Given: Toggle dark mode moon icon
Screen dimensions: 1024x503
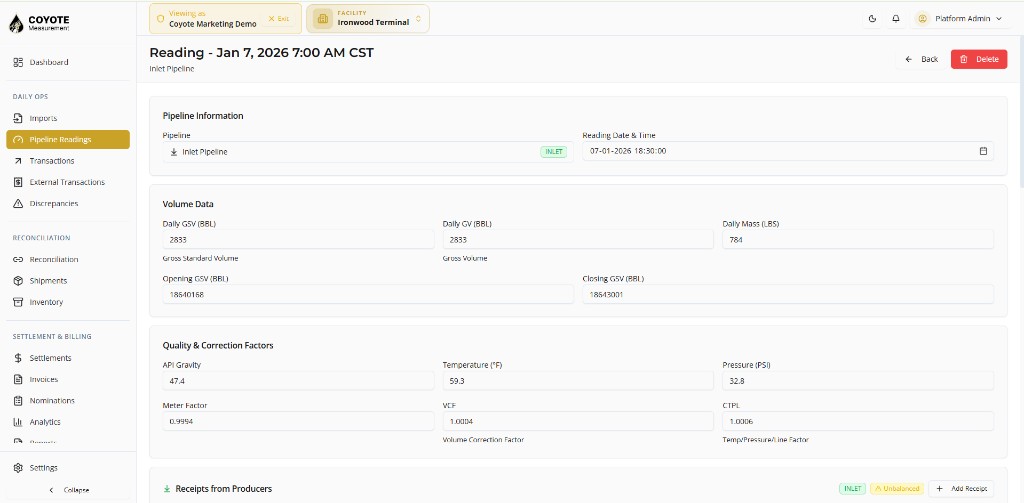Looking at the screenshot, I should 872,19.
